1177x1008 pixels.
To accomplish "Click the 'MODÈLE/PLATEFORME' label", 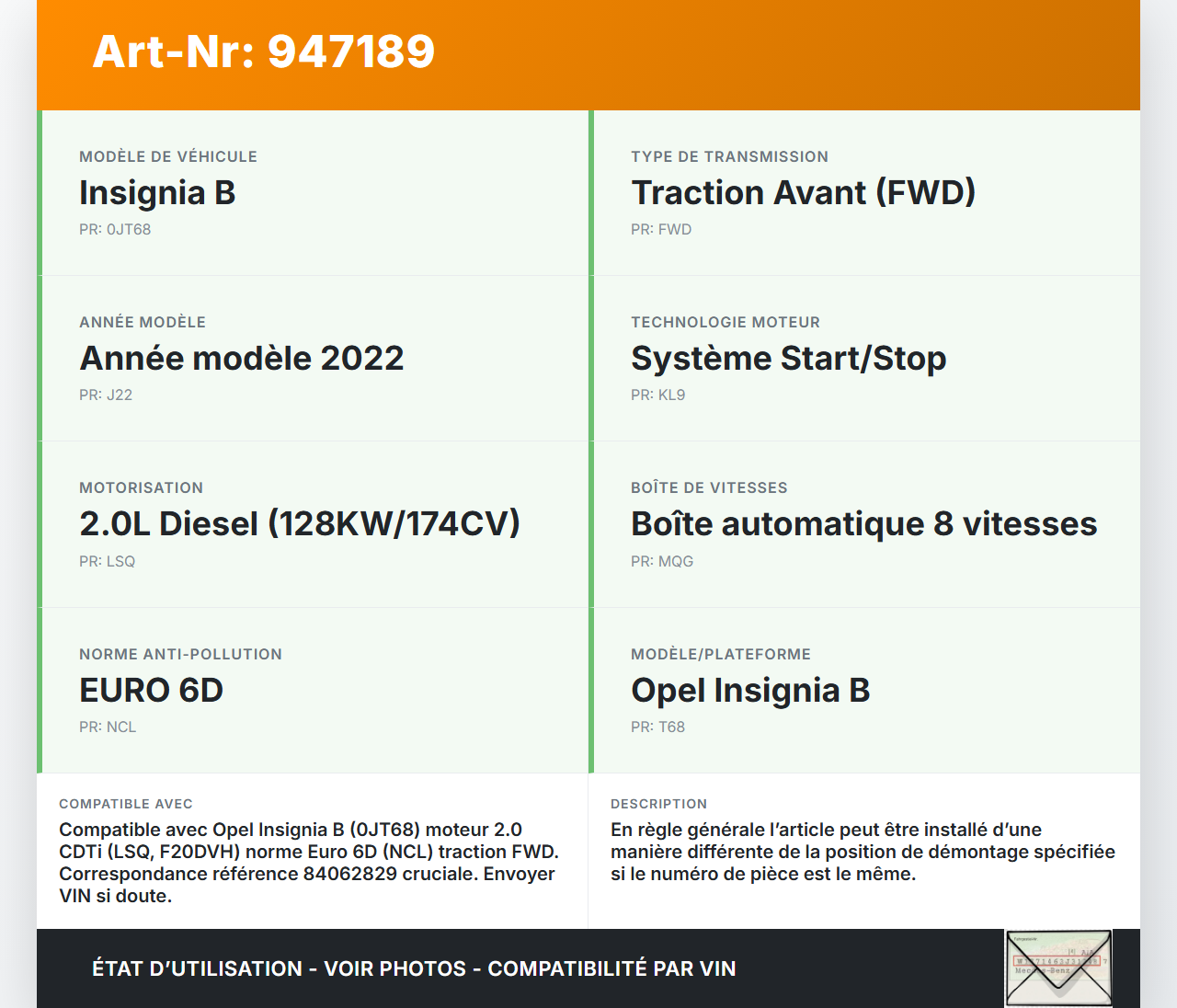I will pos(721,655).
